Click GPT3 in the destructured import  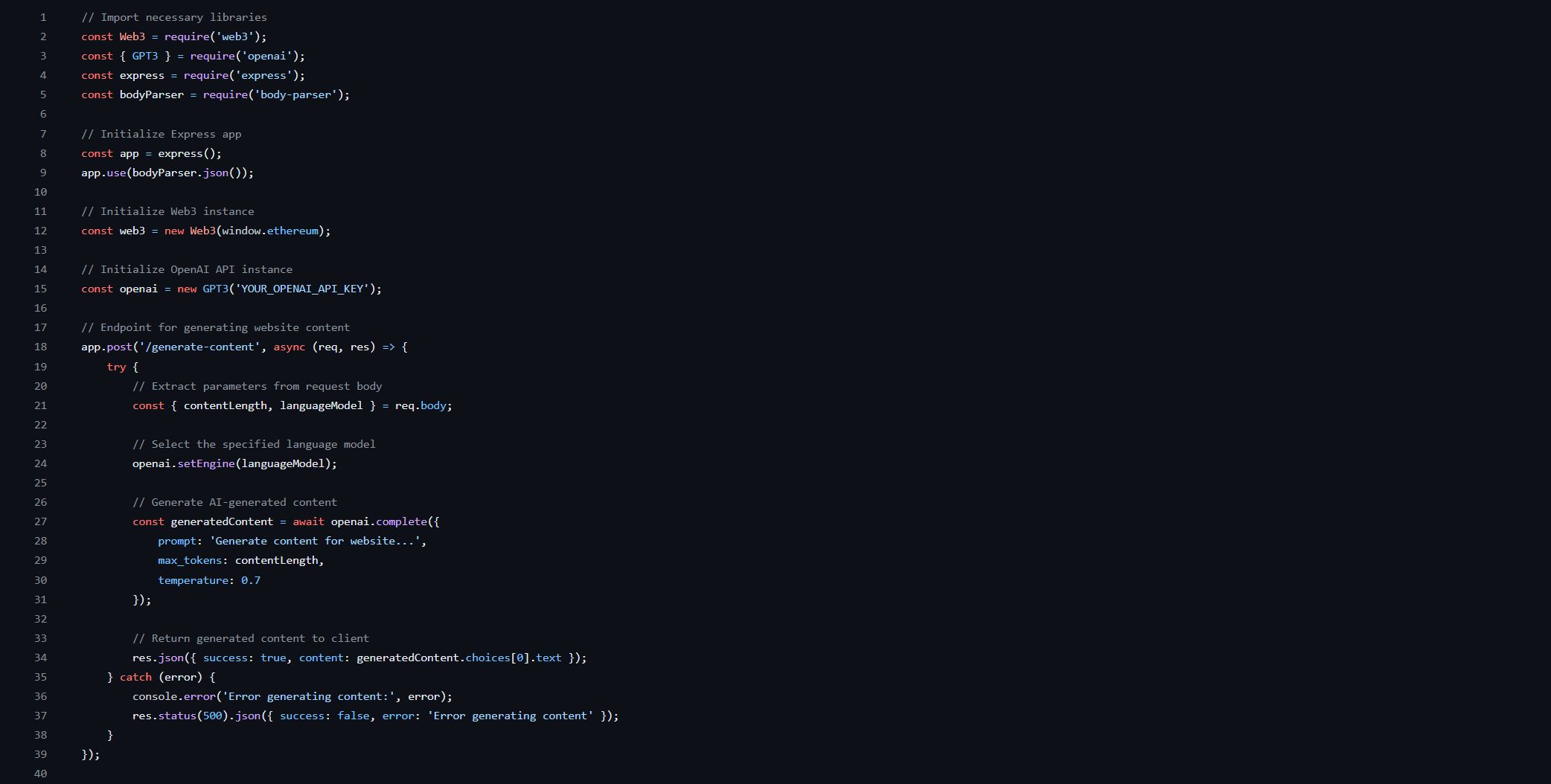point(145,56)
